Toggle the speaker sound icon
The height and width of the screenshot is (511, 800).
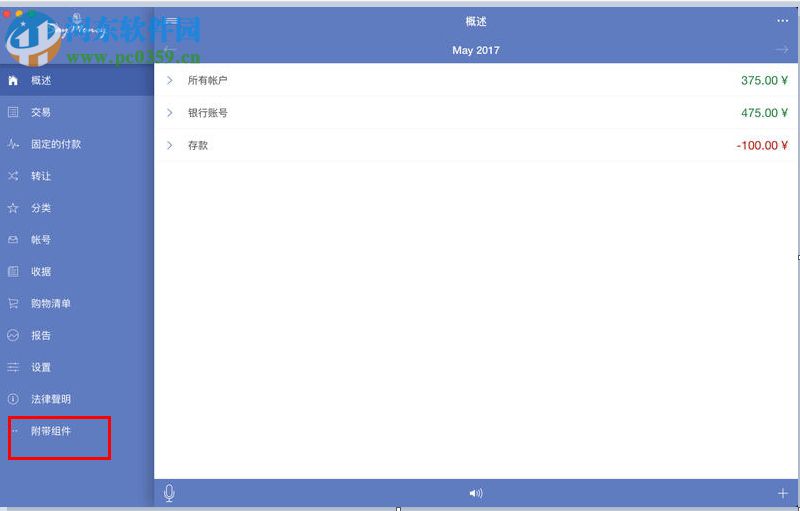coord(476,493)
